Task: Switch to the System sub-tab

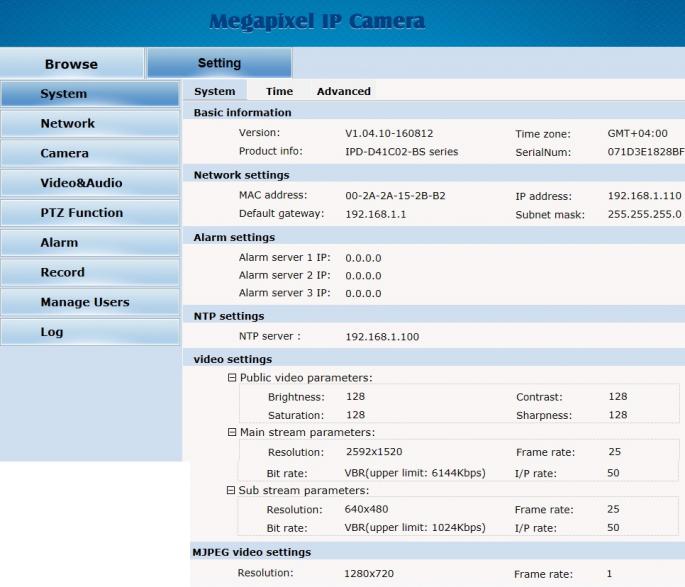Action: click(214, 91)
